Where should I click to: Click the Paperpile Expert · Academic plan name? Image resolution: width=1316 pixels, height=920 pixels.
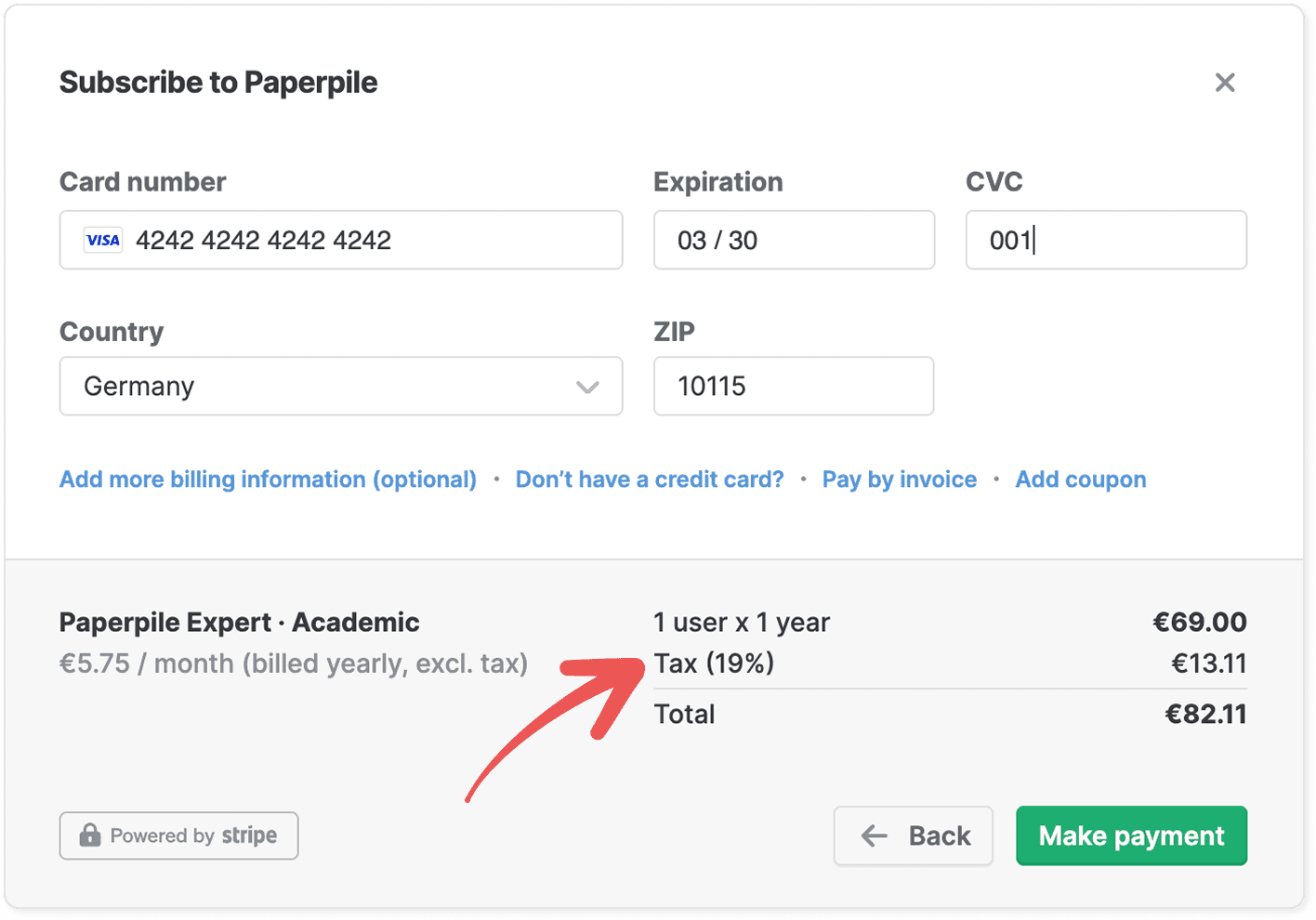pyautogui.click(x=239, y=623)
